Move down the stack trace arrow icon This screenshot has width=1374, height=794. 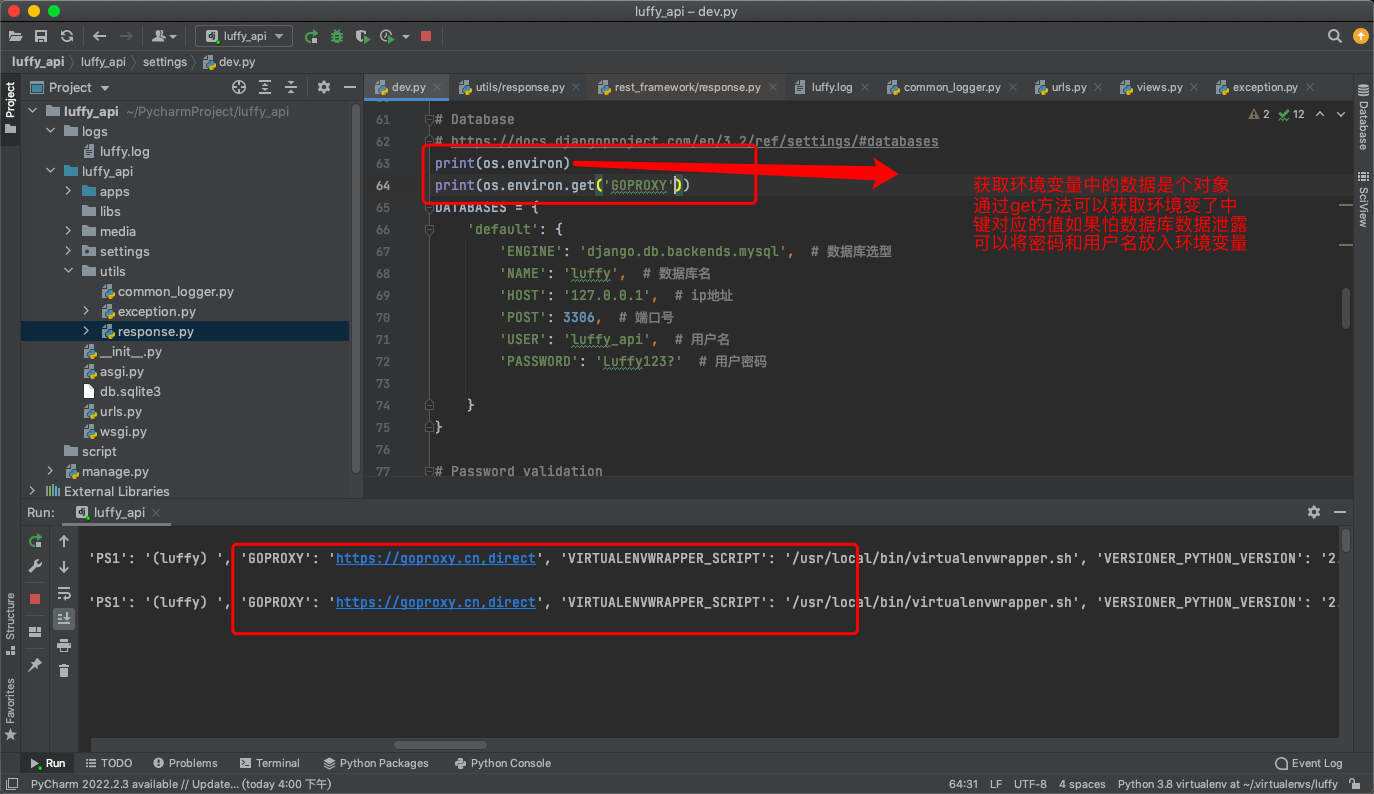click(x=64, y=567)
